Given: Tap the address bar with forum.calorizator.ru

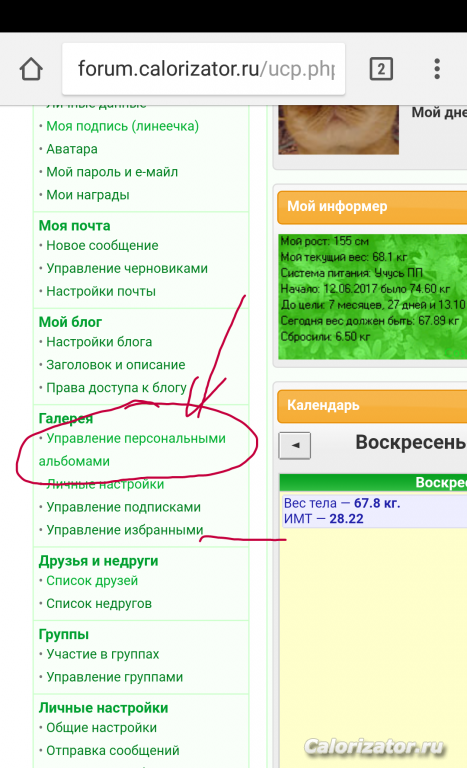Looking at the screenshot, I should point(203,69).
